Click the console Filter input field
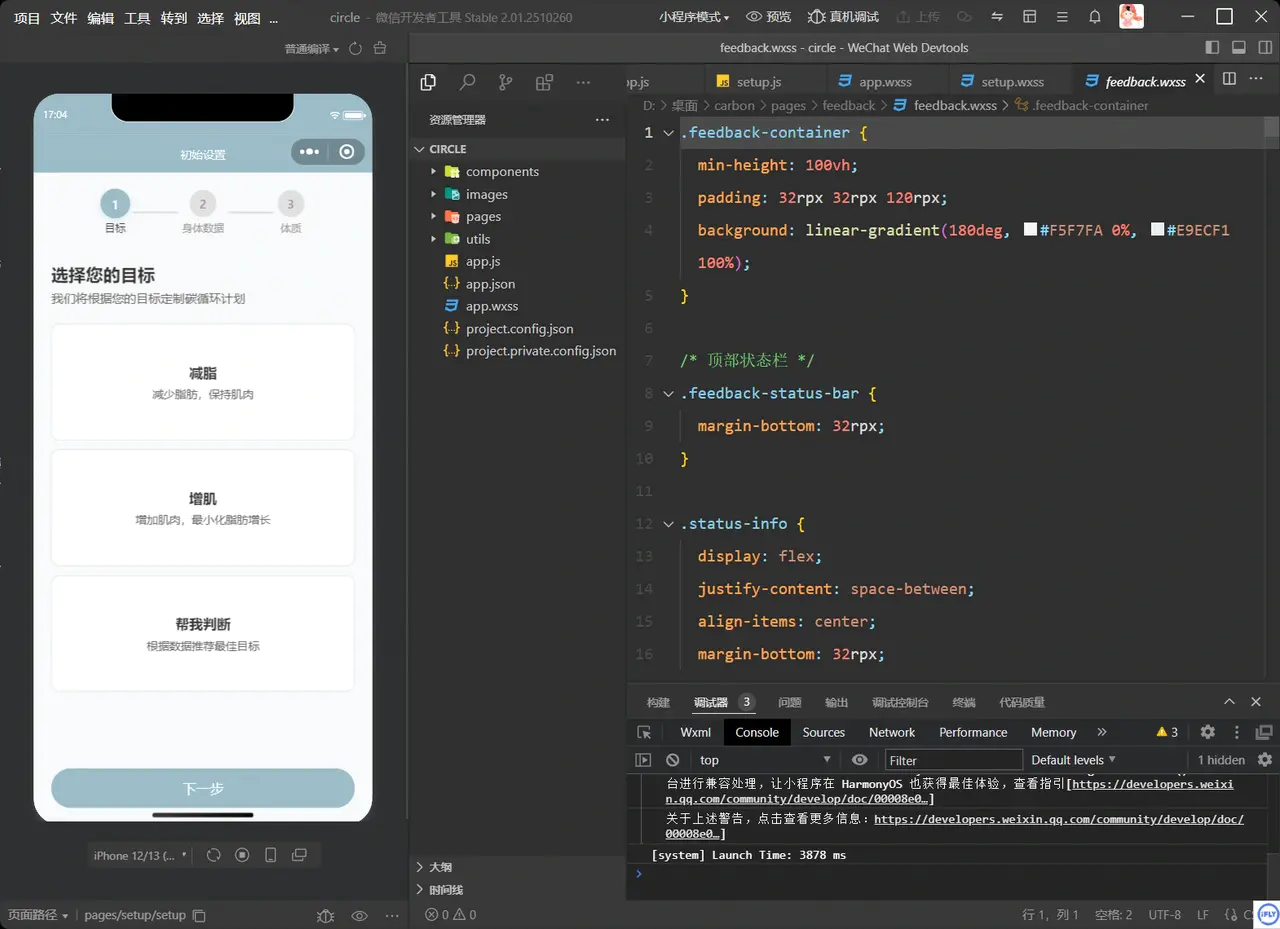1280x929 pixels. [x=953, y=760]
